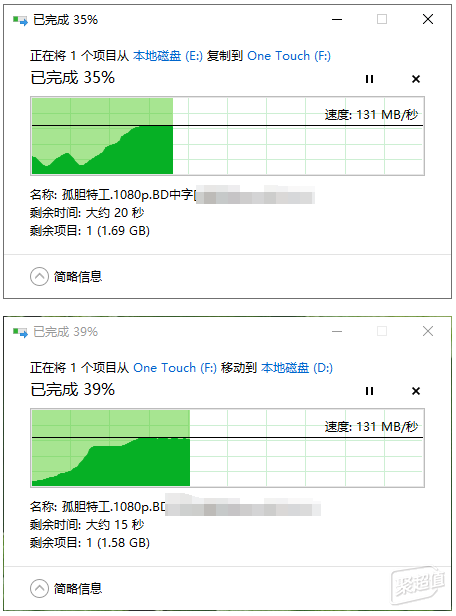The width and height of the screenshot is (456, 616).
Task: Click the copy icon in the 35% title bar
Action: [20, 20]
